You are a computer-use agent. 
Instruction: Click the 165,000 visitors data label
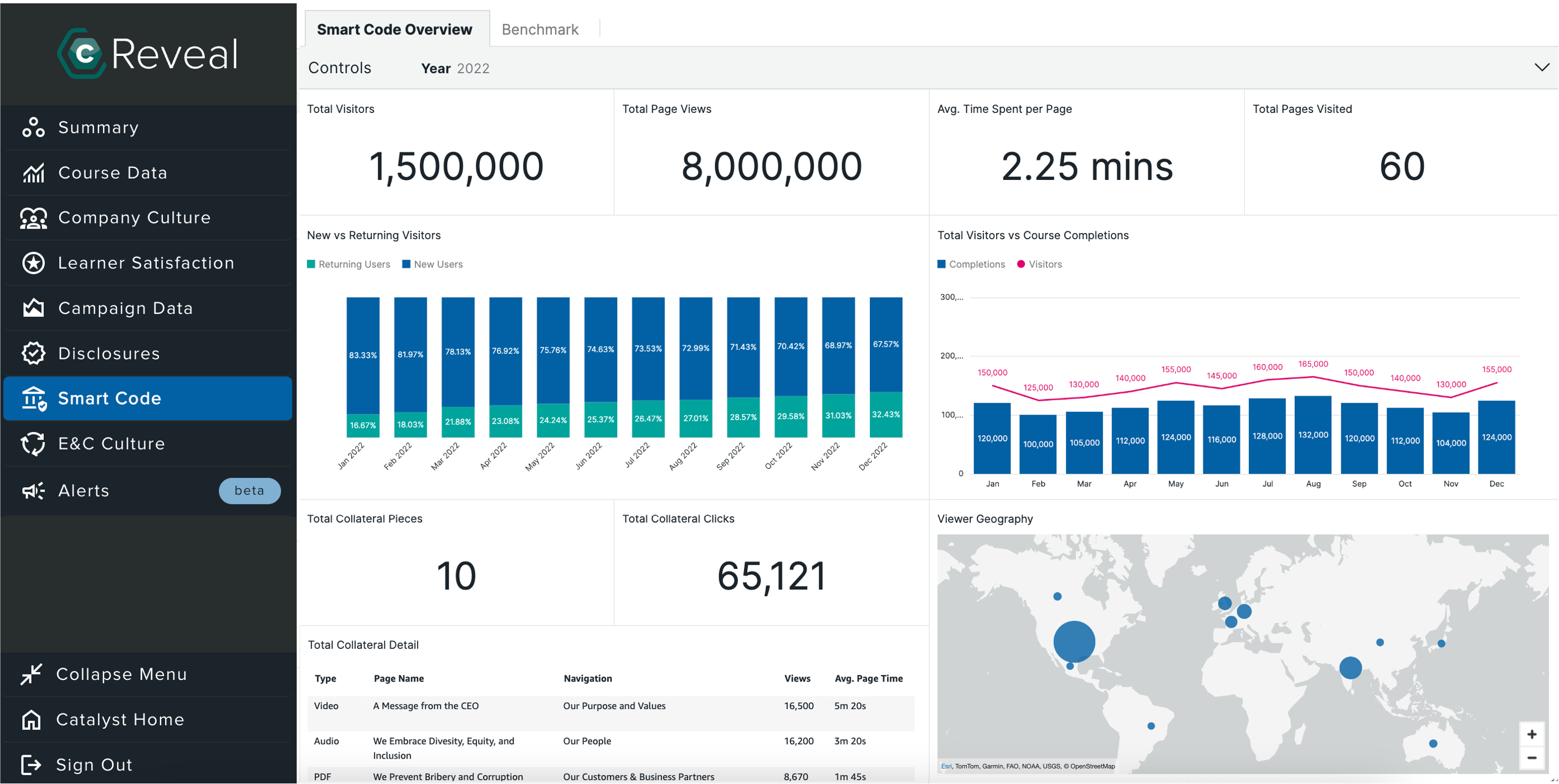pos(1312,364)
